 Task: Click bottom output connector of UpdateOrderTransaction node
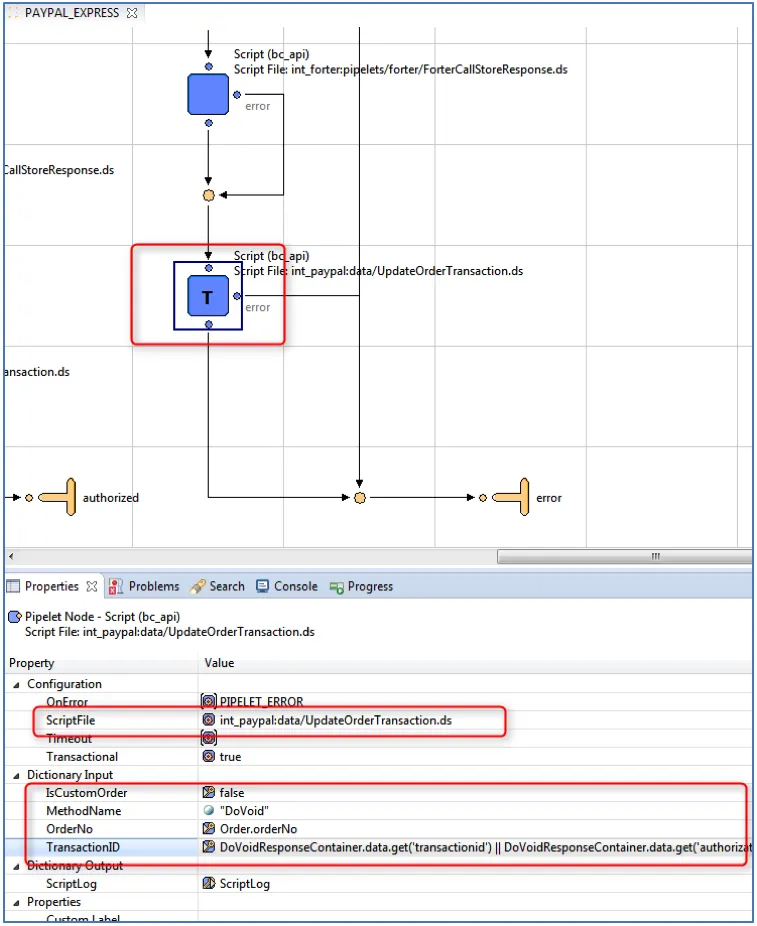208,324
